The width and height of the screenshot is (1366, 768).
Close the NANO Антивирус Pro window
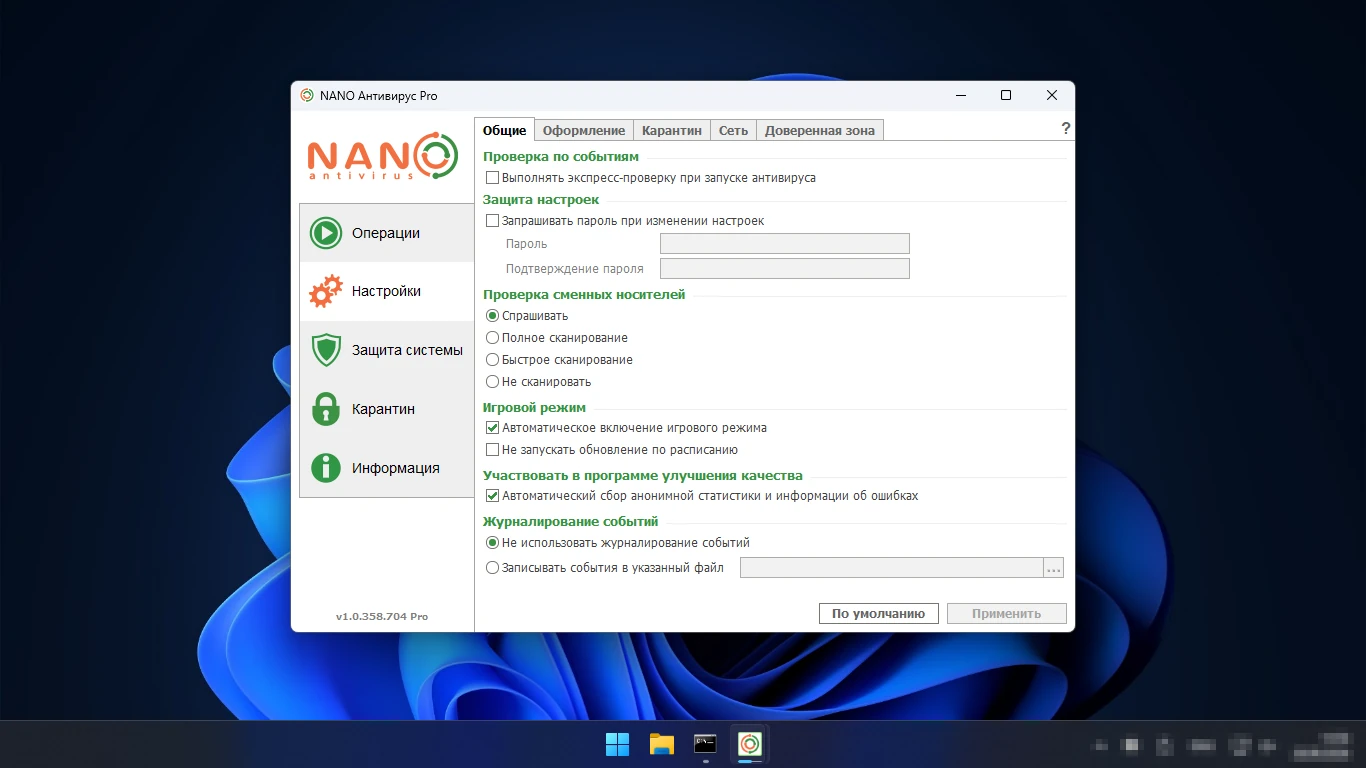[x=1052, y=96]
